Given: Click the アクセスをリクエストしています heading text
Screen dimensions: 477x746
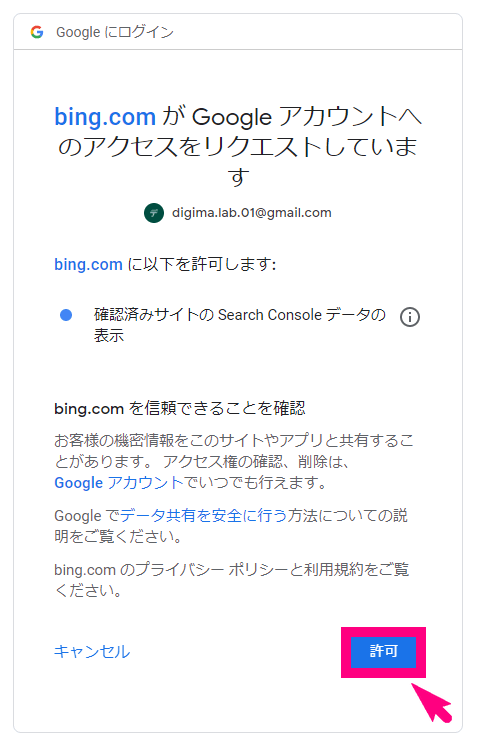Looking at the screenshot, I should coord(238,147).
